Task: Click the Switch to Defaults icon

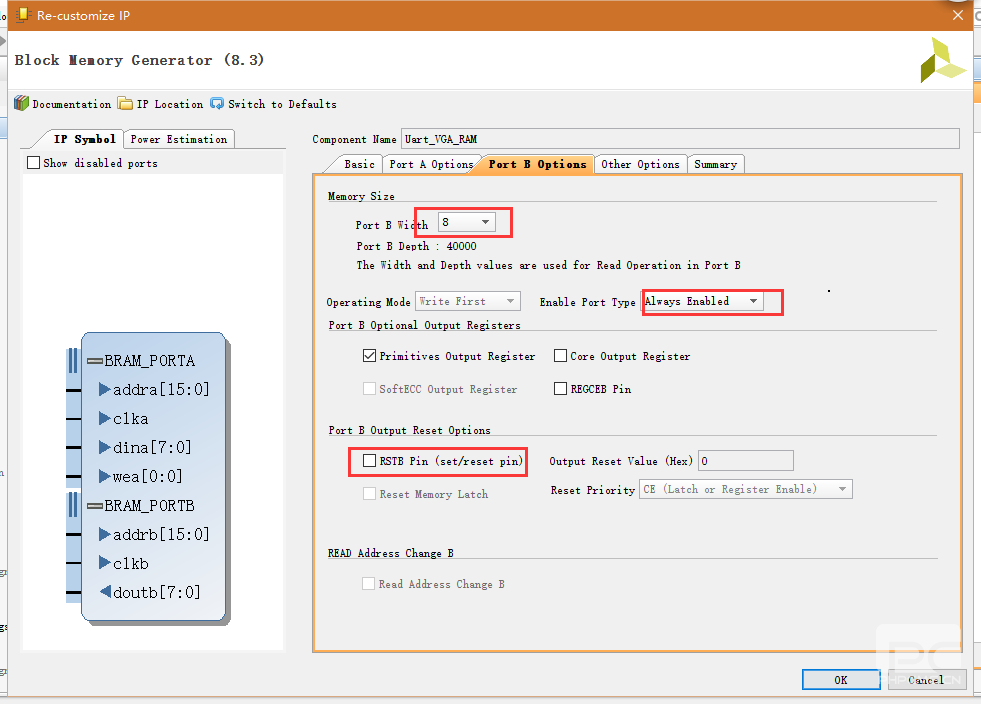Action: point(217,103)
